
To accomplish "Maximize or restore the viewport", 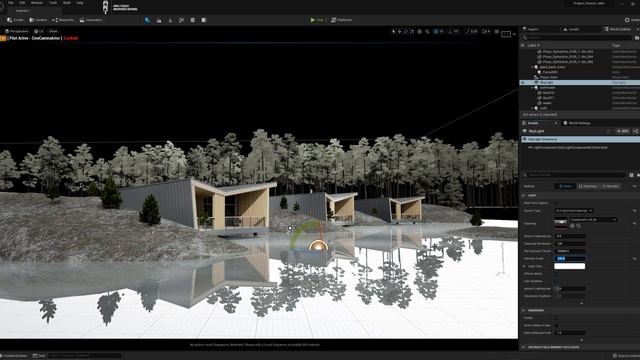I will point(506,34).
